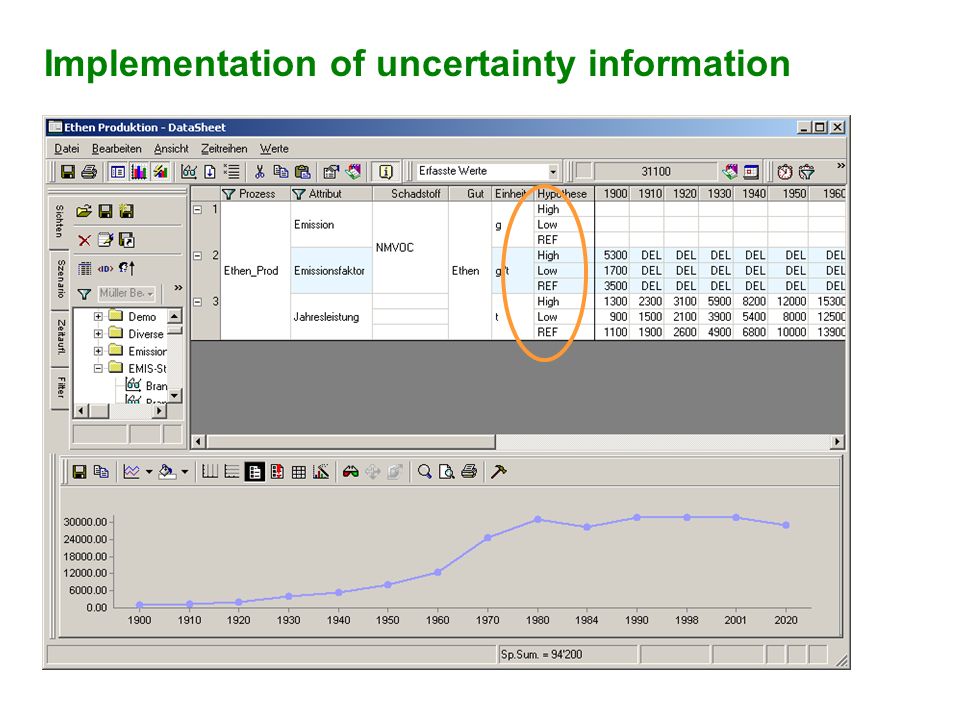
Task: Click the edit notepad icon in side panel
Action: (105, 240)
